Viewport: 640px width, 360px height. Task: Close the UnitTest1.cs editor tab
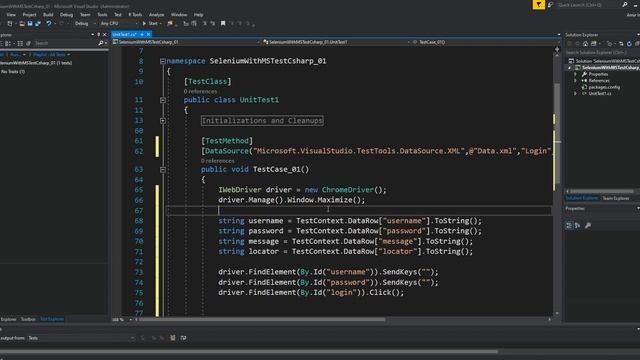(148, 35)
